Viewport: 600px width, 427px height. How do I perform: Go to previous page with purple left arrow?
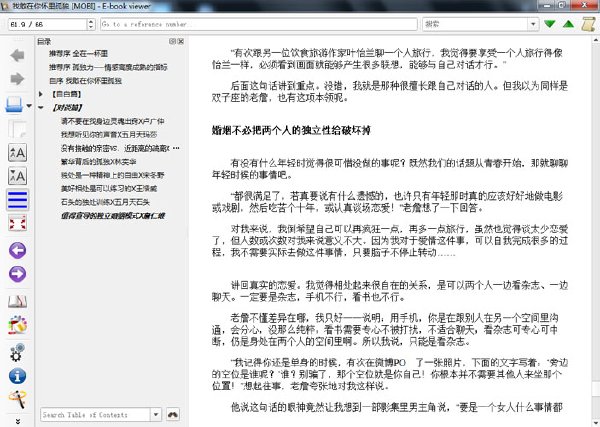[x=17, y=251]
